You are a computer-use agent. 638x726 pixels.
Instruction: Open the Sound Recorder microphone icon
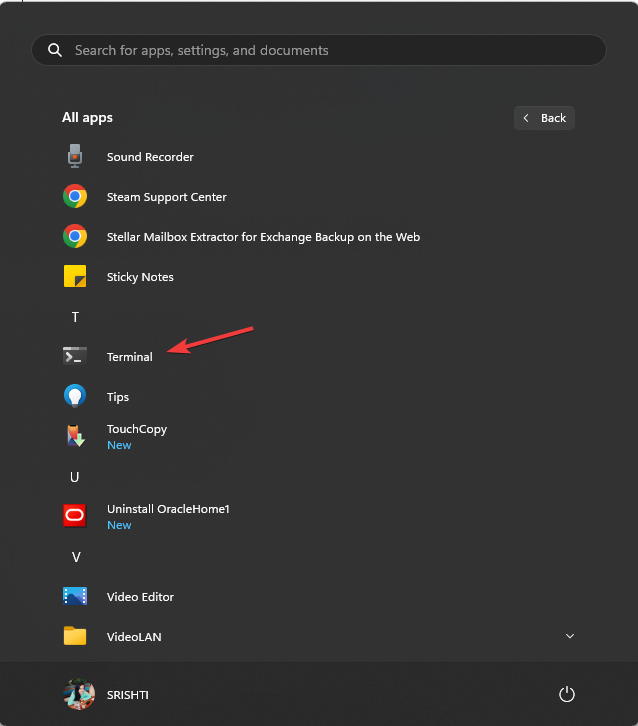pyautogui.click(x=75, y=156)
